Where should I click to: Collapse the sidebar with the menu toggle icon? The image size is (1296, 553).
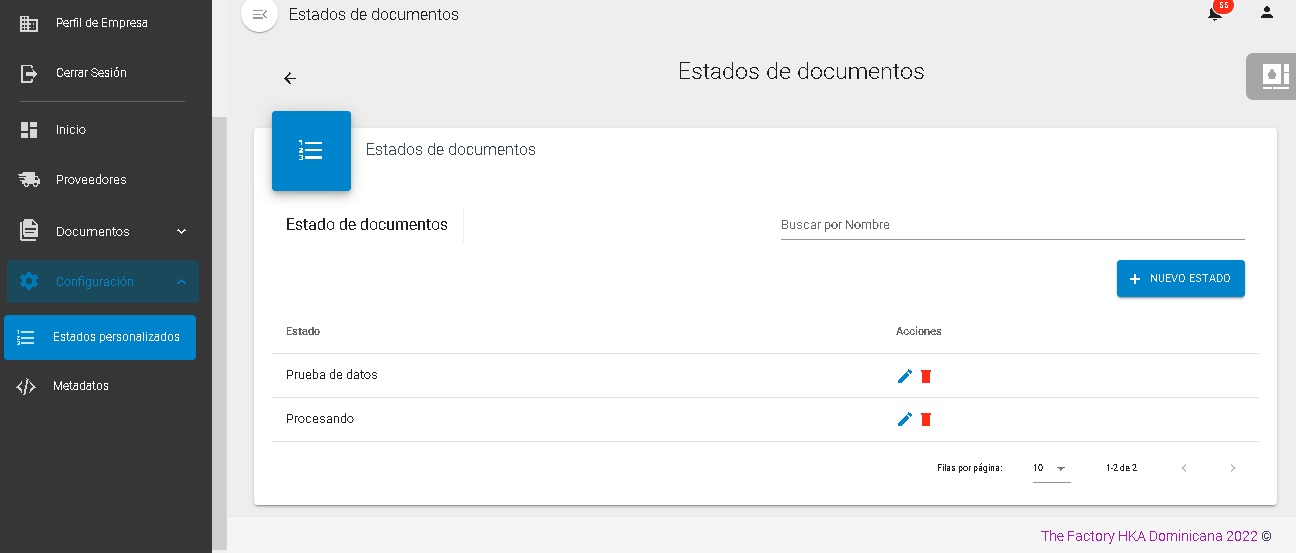260,14
